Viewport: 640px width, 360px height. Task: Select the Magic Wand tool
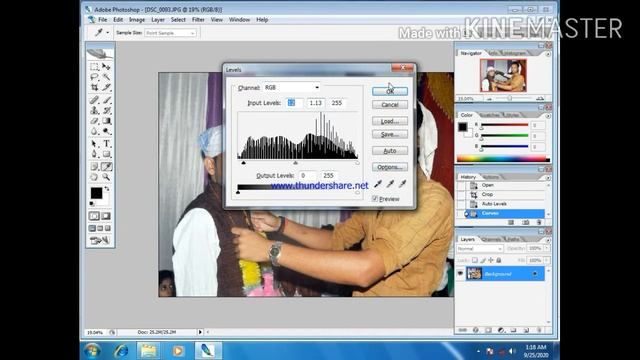(x=106, y=77)
